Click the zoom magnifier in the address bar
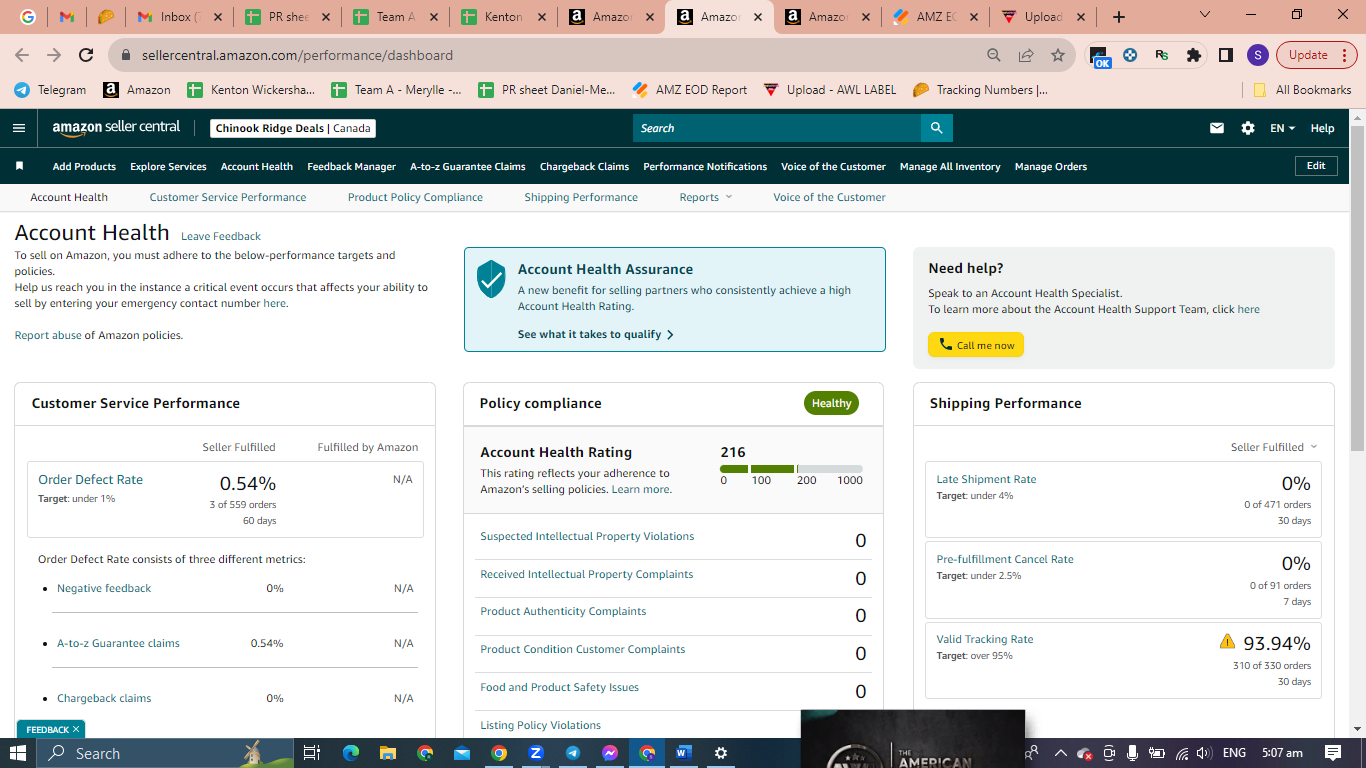 (993, 55)
